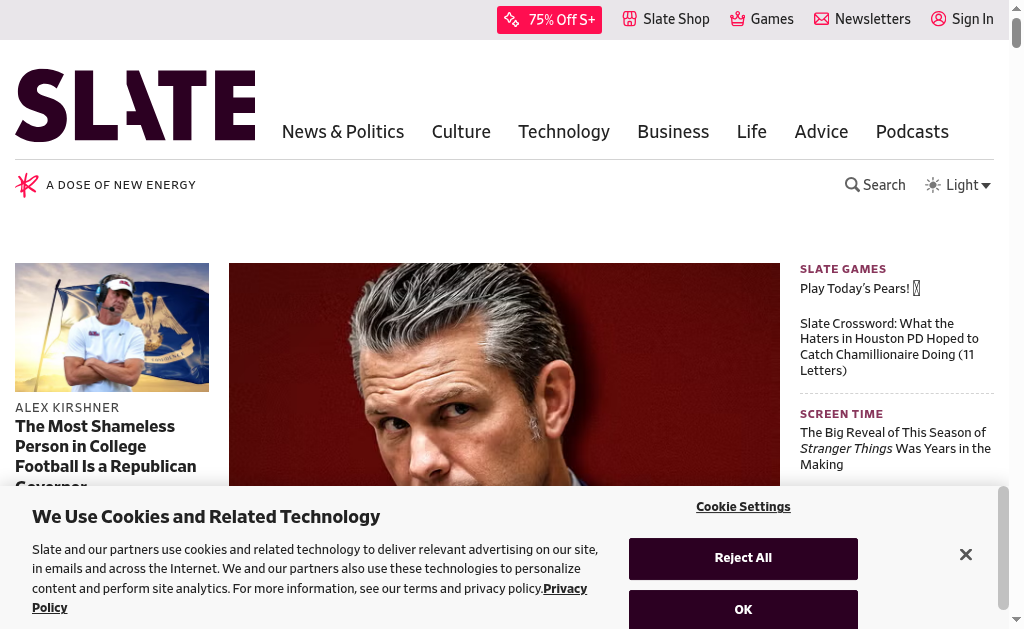This screenshot has width=1024, height=629.
Task: Click the Sign In user icon
Action: pyautogui.click(x=938, y=19)
